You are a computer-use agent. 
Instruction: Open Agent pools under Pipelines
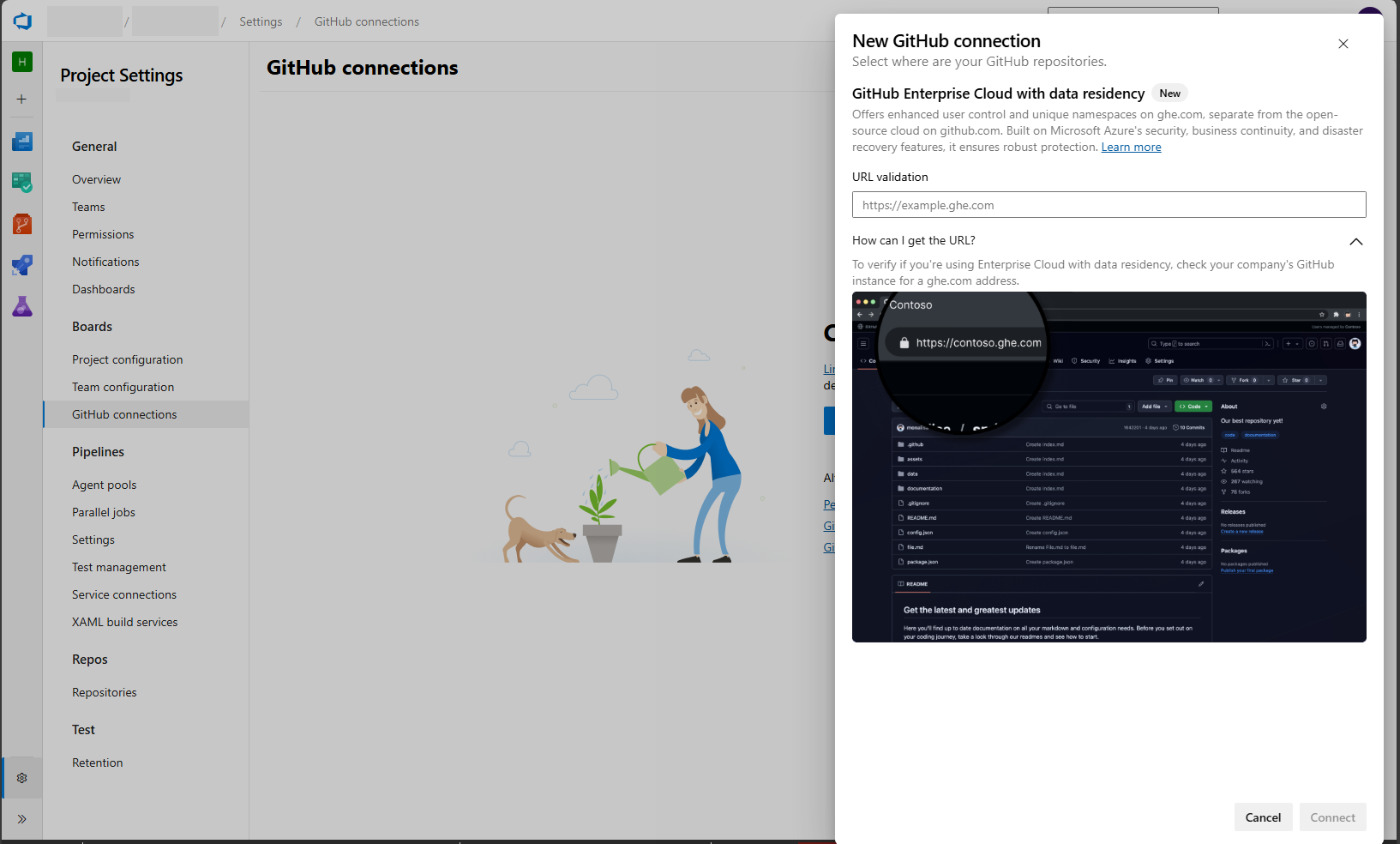(105, 485)
